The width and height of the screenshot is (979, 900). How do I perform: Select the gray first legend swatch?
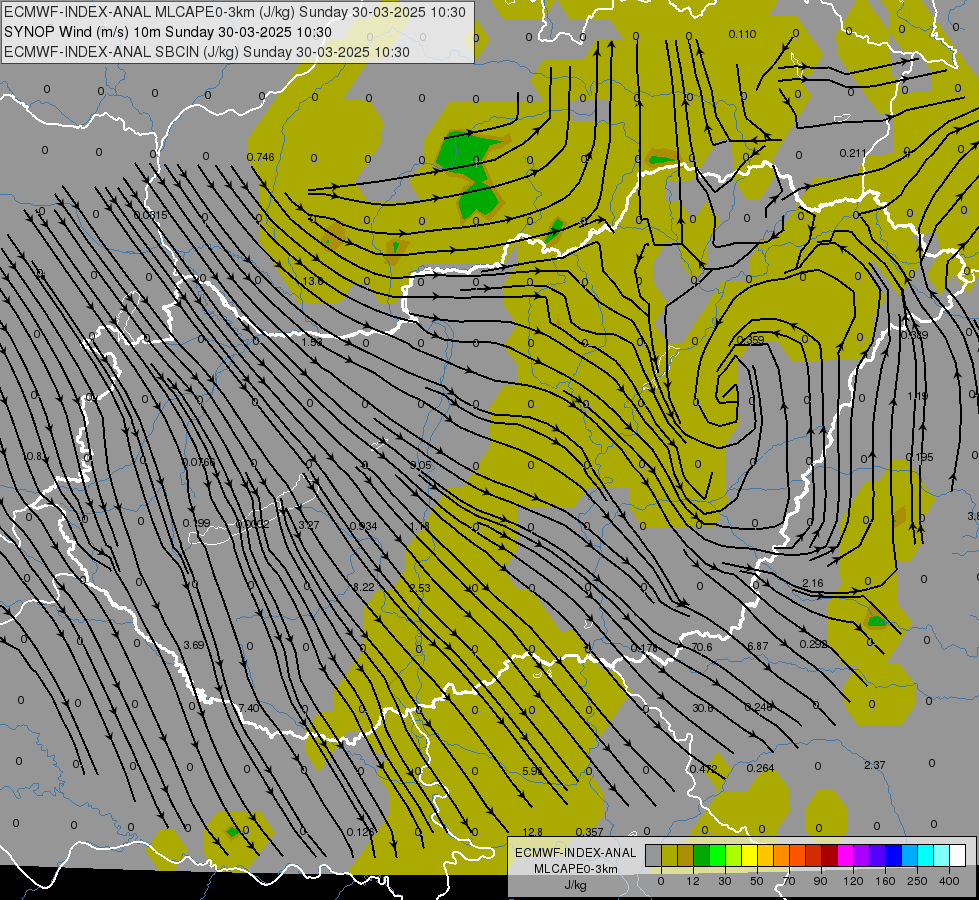point(653,855)
